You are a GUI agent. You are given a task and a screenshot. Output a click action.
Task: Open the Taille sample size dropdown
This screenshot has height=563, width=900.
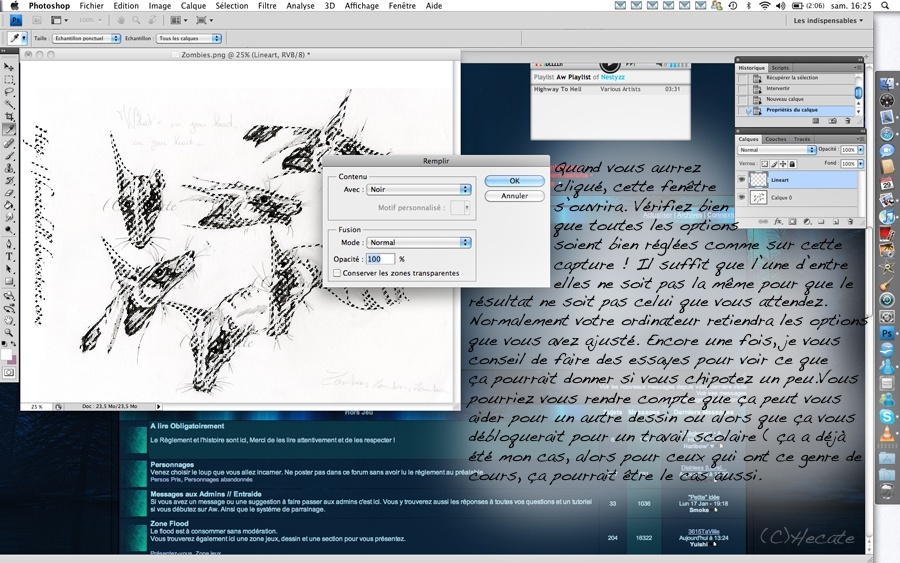86,38
